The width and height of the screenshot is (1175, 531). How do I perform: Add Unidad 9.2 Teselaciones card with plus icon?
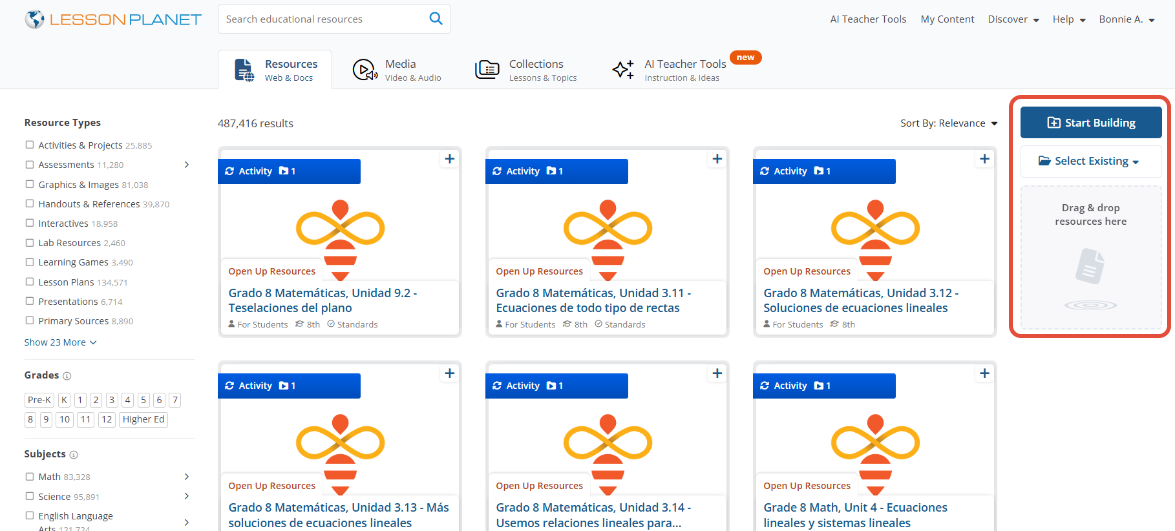tap(449, 159)
